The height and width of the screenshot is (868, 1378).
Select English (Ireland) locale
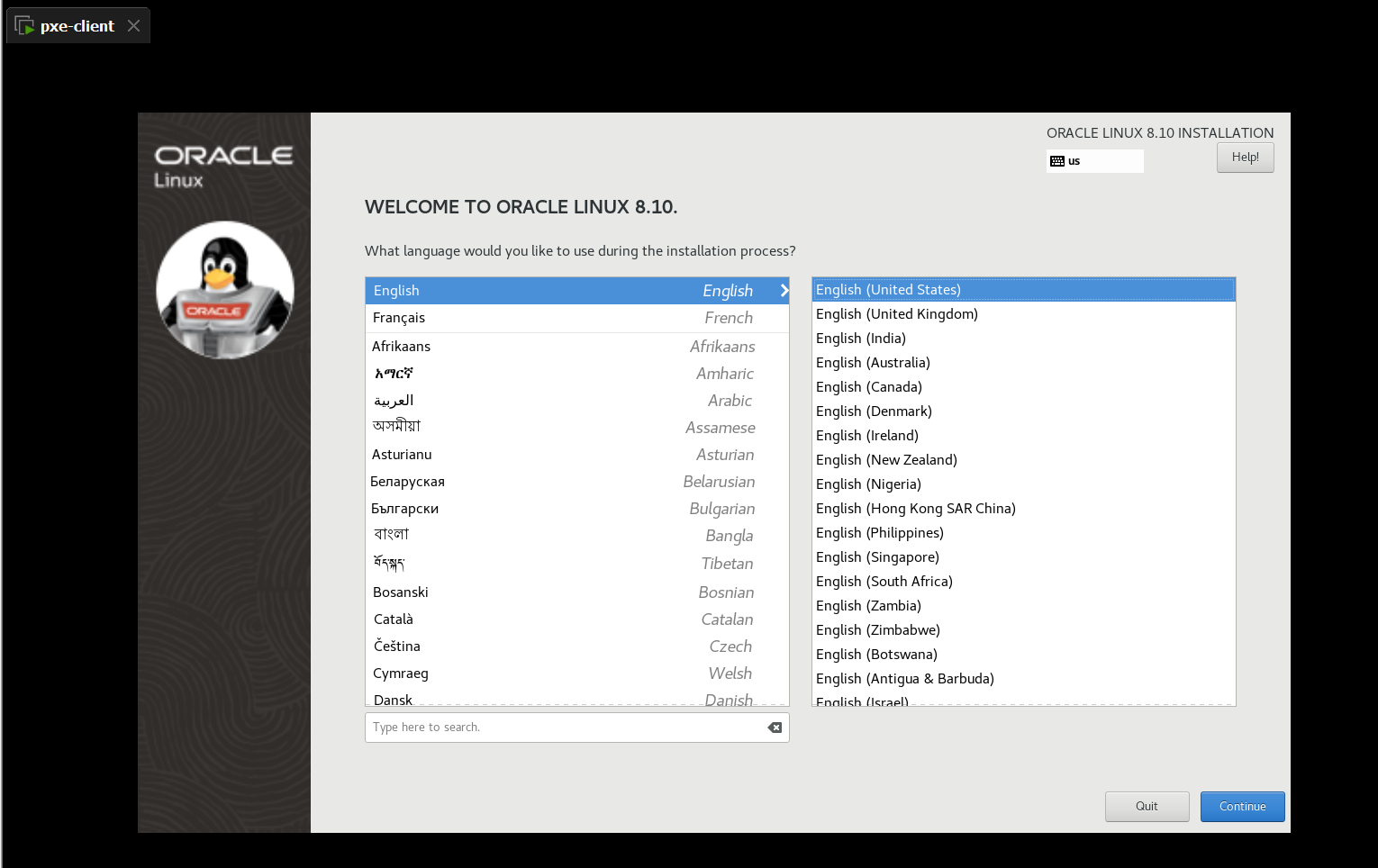(x=1024, y=436)
